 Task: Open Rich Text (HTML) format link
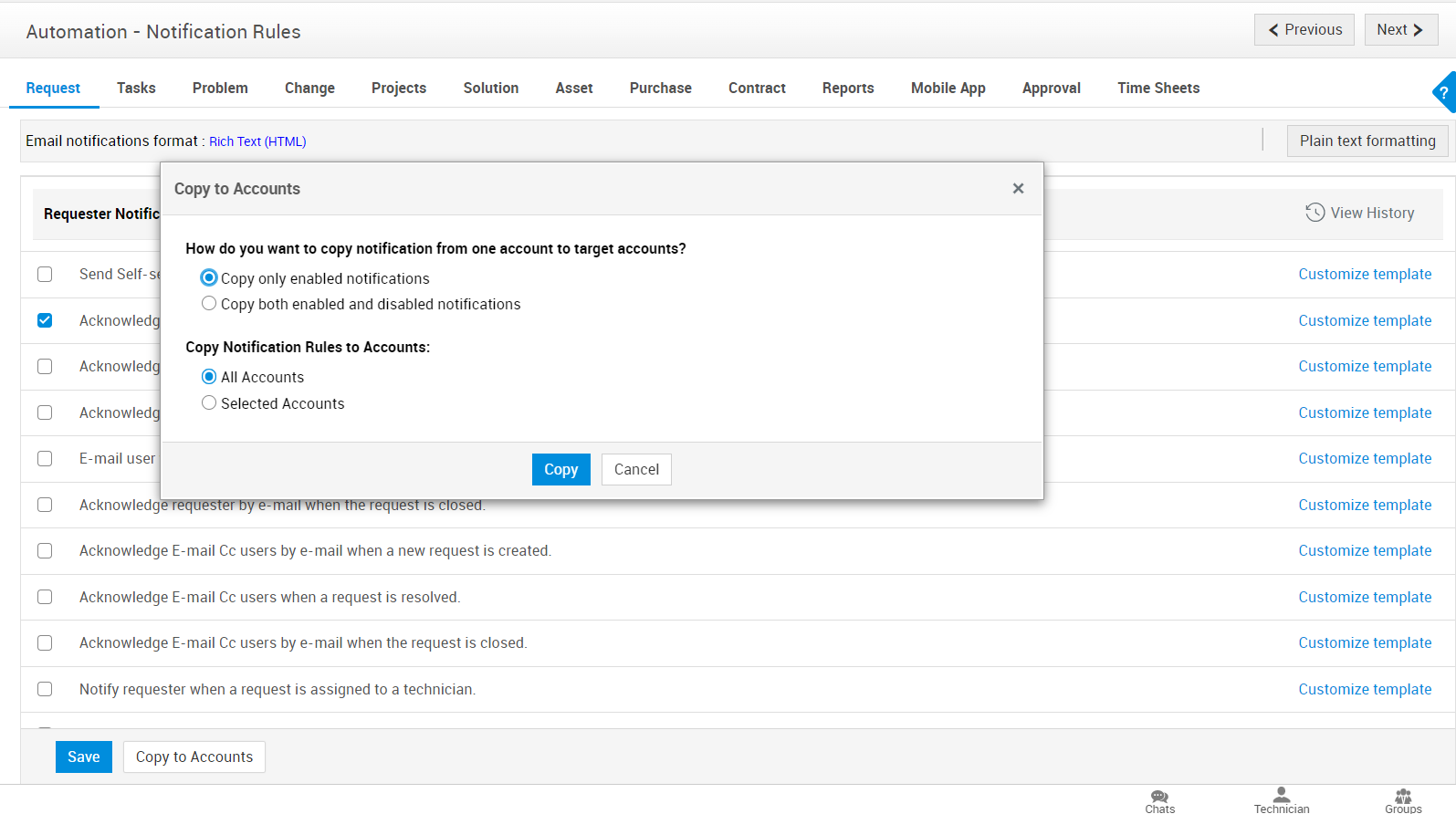point(257,141)
